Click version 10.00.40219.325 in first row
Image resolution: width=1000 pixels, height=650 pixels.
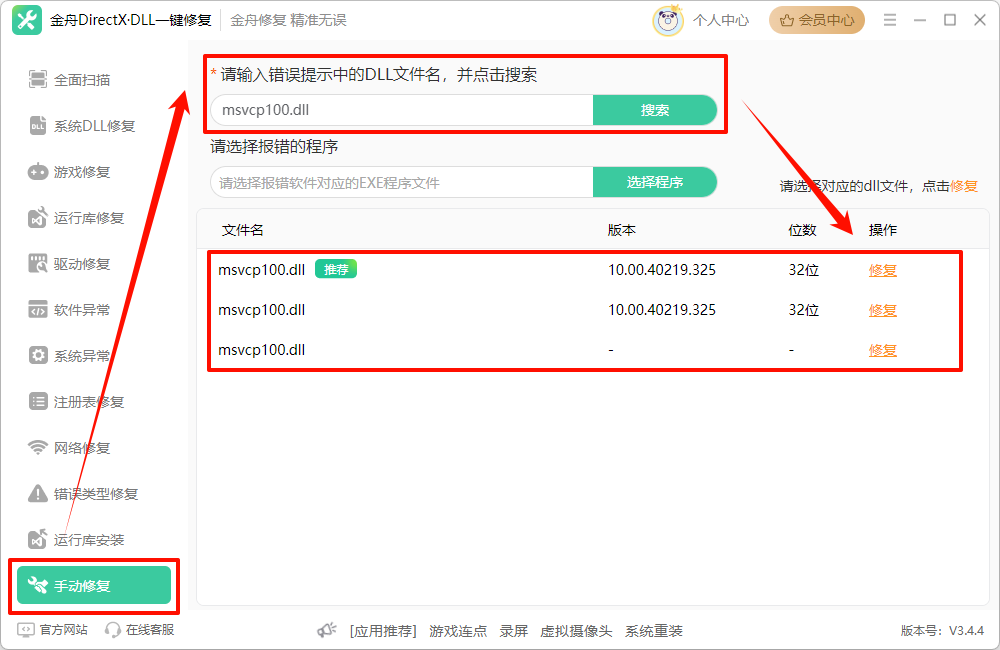pos(662,270)
